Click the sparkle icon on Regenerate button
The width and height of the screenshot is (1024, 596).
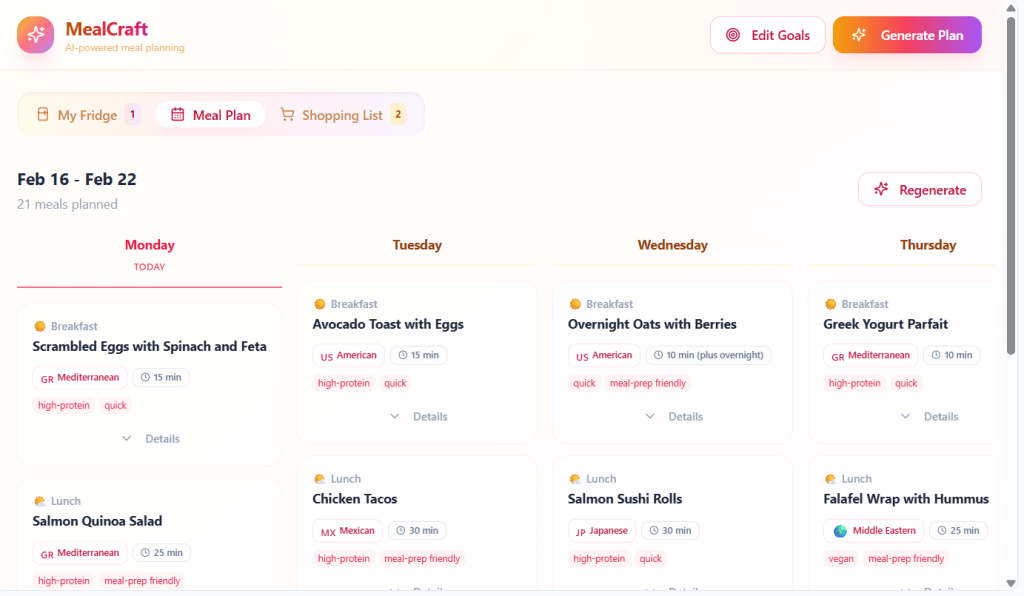881,190
